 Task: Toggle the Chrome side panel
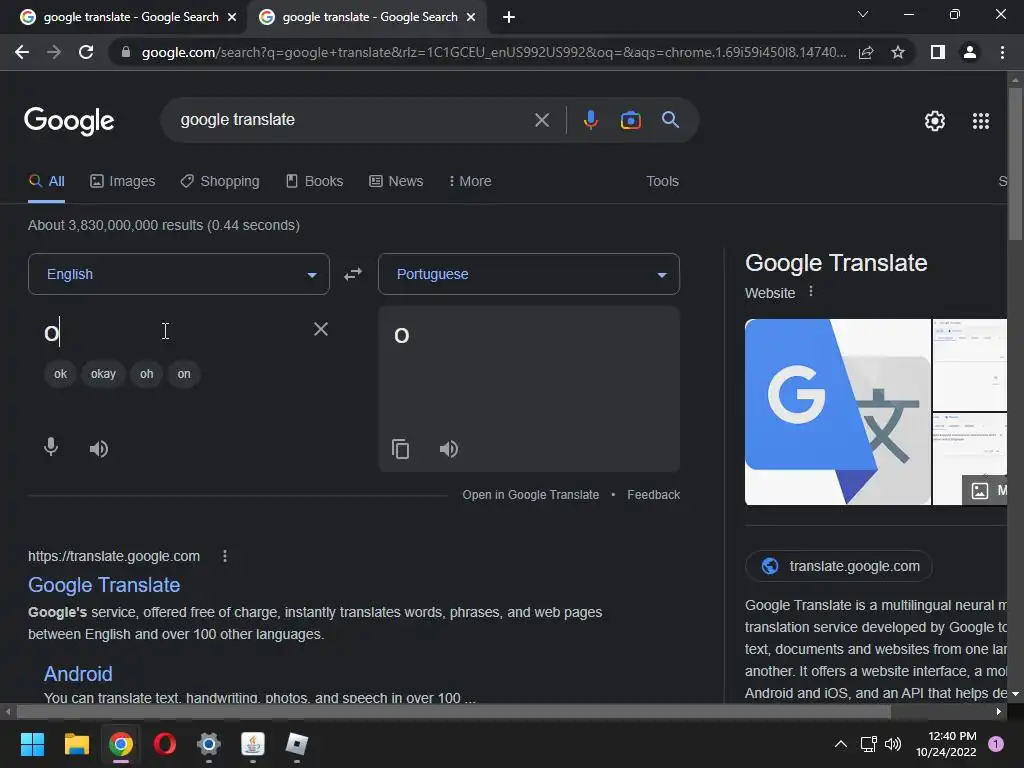point(938,52)
